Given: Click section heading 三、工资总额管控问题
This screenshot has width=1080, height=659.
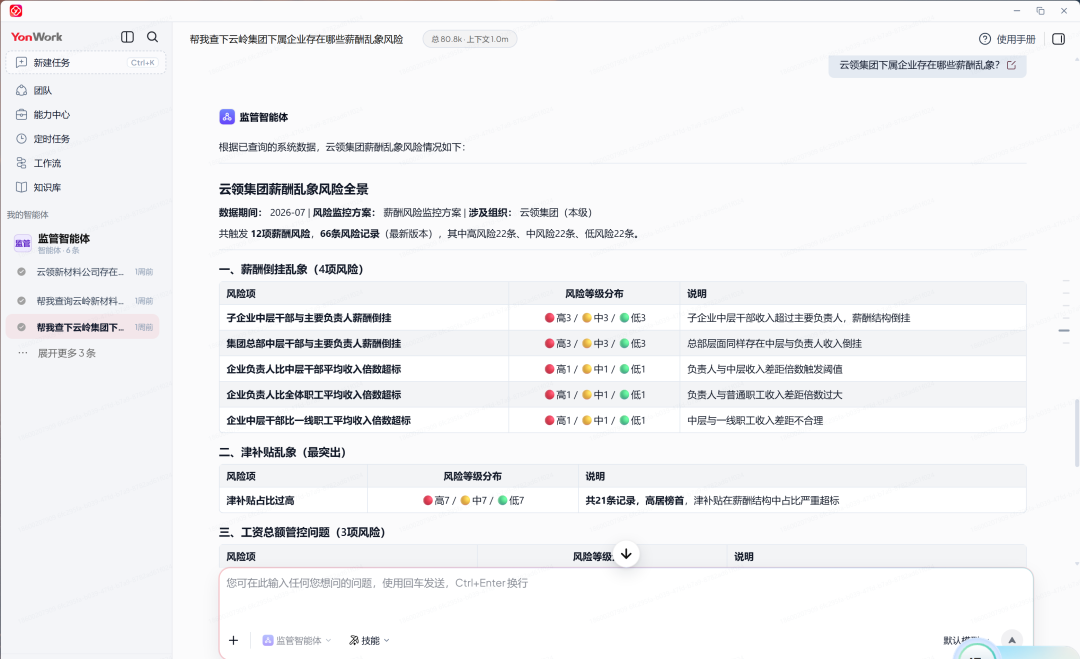Looking at the screenshot, I should [302, 532].
